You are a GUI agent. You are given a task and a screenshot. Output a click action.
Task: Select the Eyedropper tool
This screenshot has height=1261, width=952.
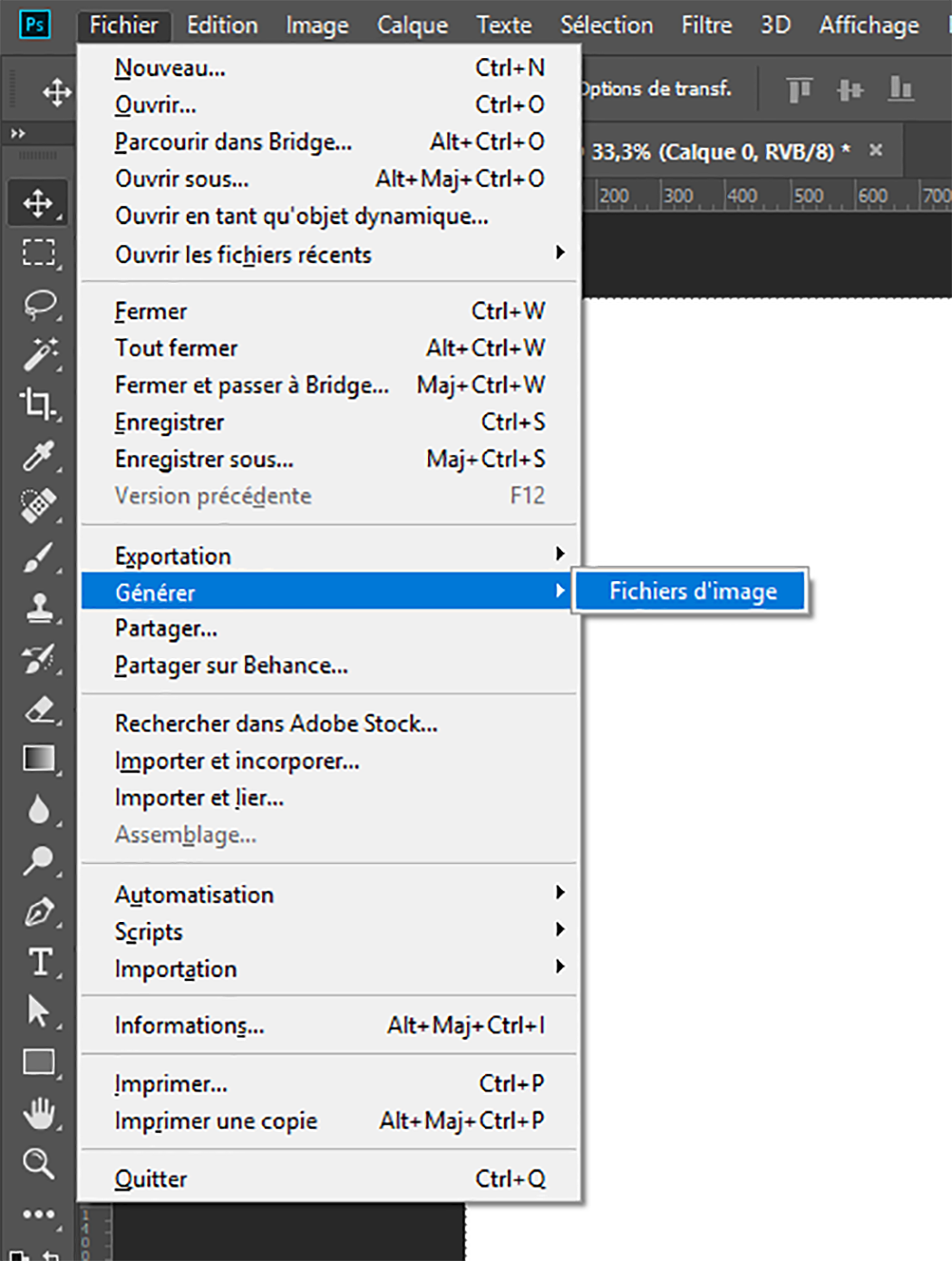point(38,457)
